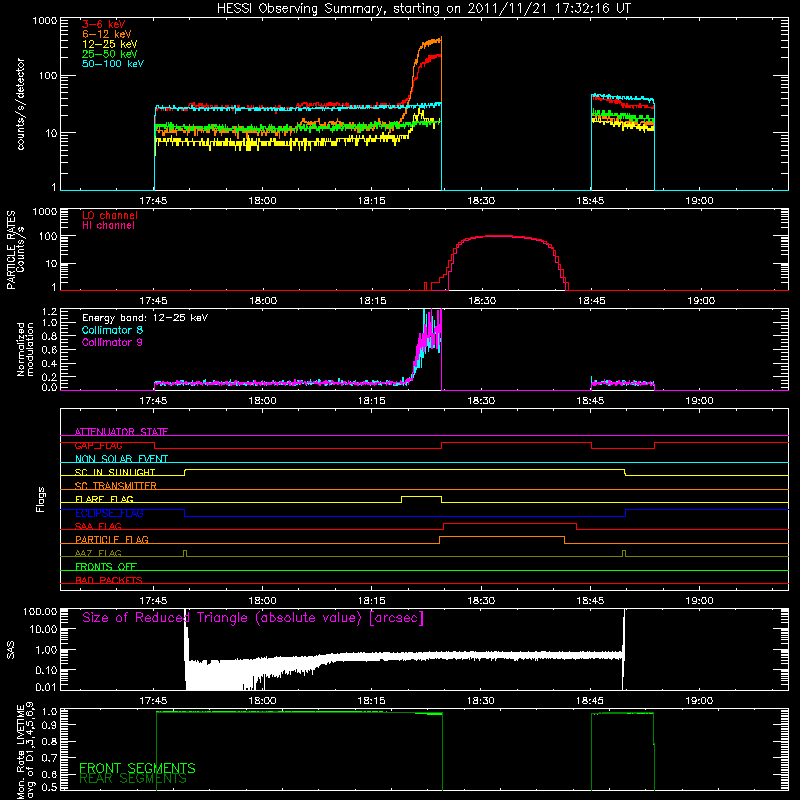Click the HI channel legend label

(x=108, y=226)
